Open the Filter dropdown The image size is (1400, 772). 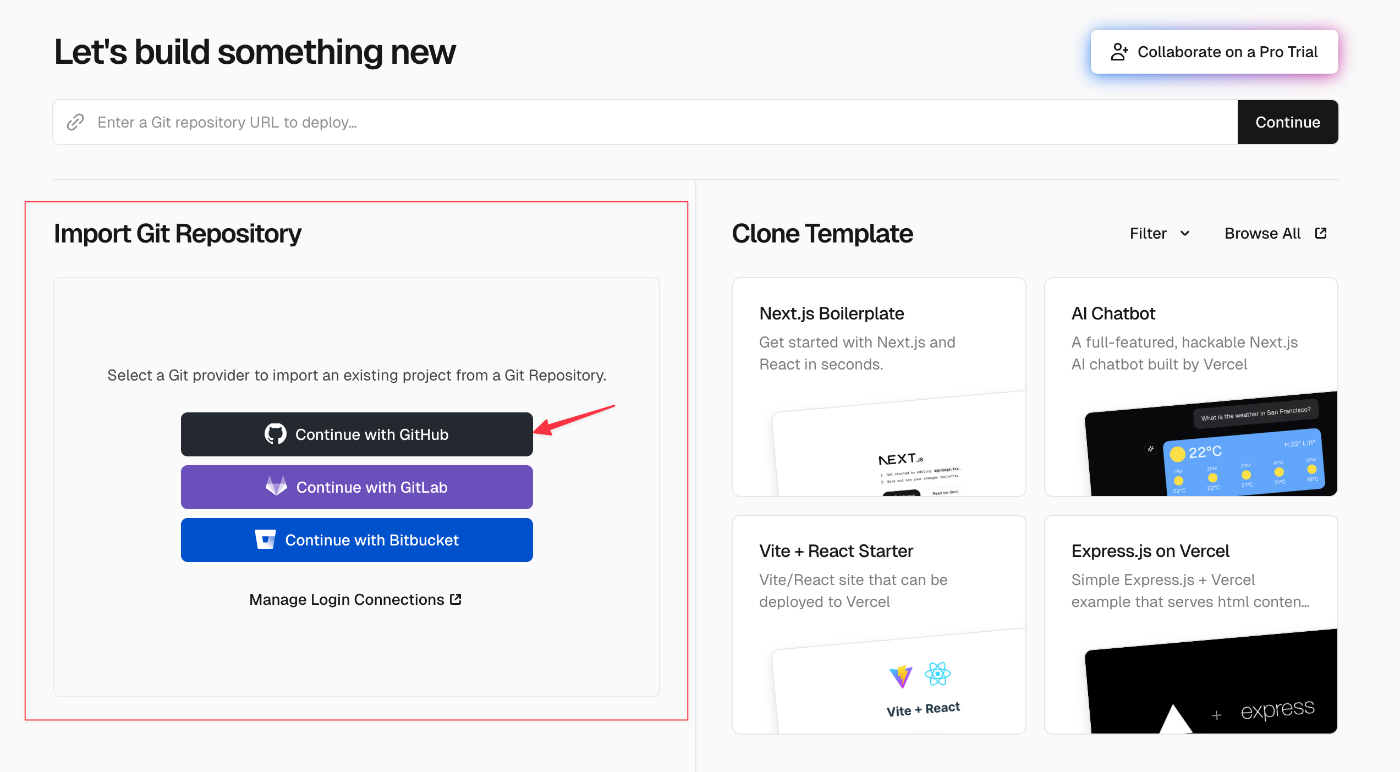pos(1159,233)
